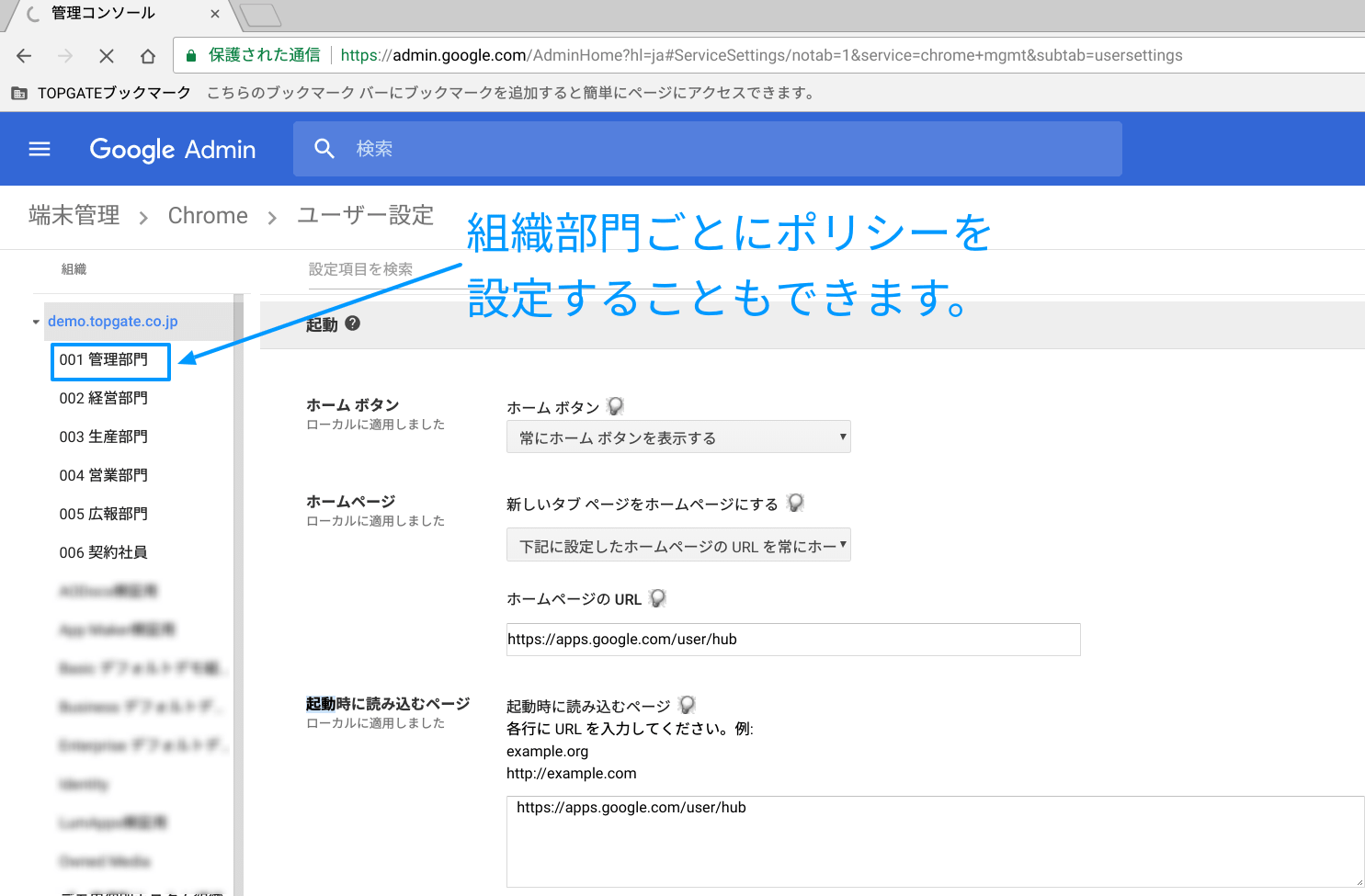This screenshot has height=896, width=1365.
Task: Click the 起動 section header
Action: 812,323
